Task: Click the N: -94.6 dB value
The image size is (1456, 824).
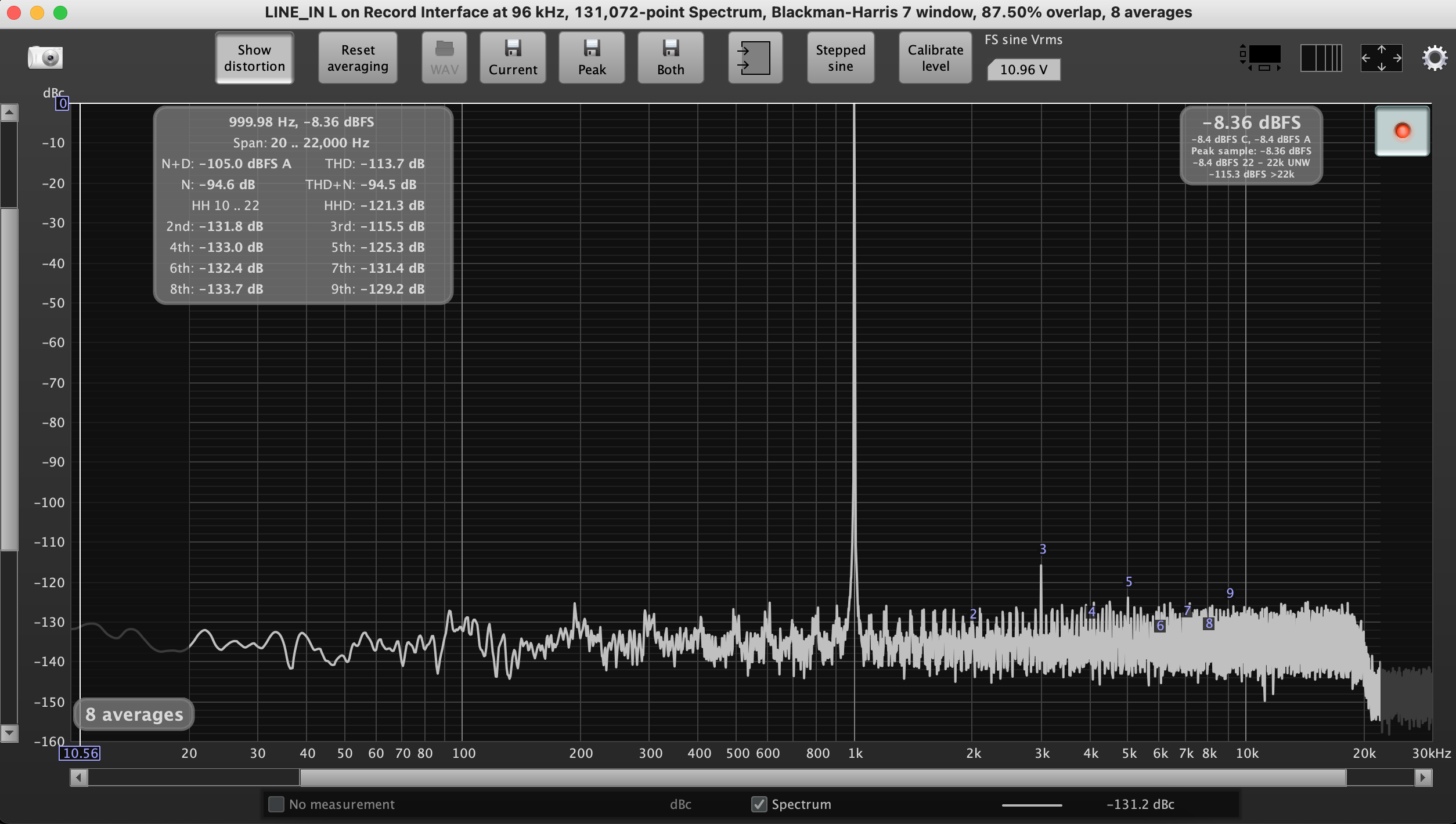Action: (218, 185)
